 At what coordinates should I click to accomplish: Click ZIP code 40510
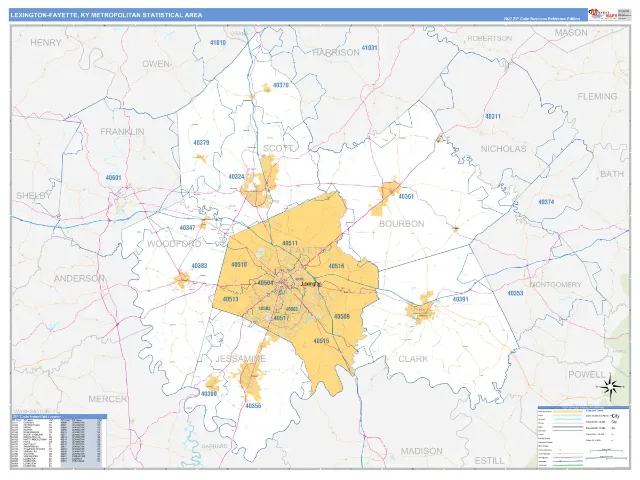[x=239, y=264]
